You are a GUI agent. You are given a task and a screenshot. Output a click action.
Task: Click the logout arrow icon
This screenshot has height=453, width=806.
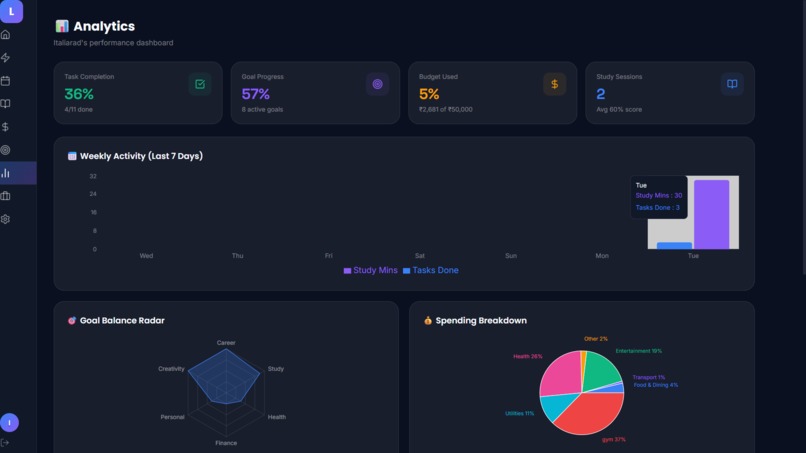(x=5, y=443)
